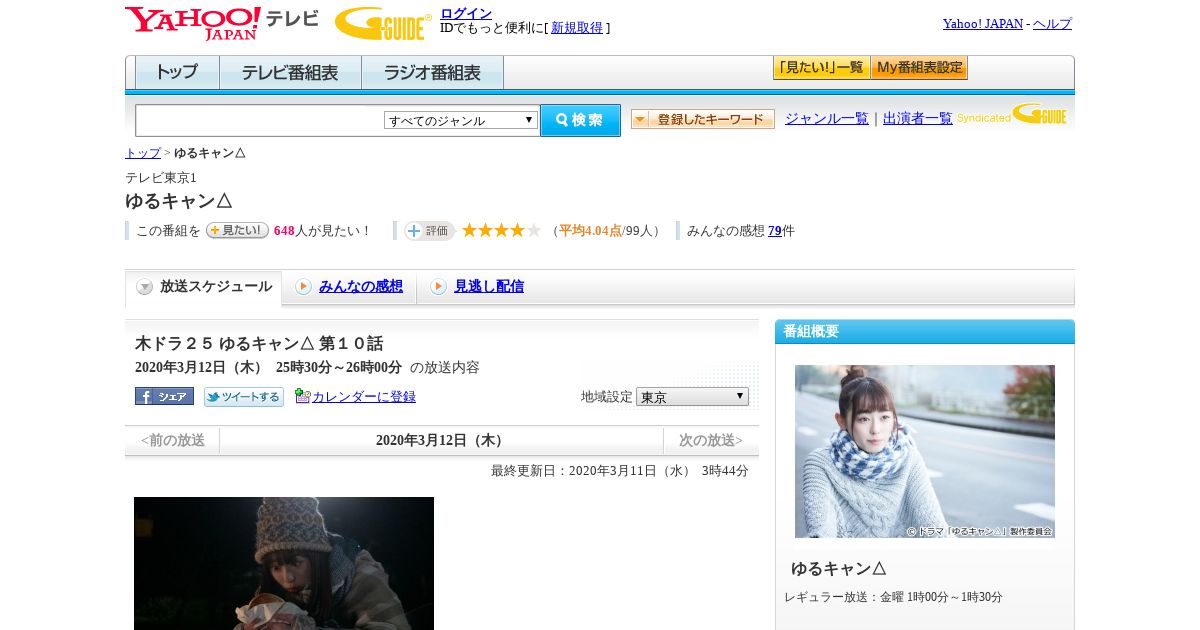Click レギュラー放送：金曜 schedule text
The image size is (1200, 630).
894,597
